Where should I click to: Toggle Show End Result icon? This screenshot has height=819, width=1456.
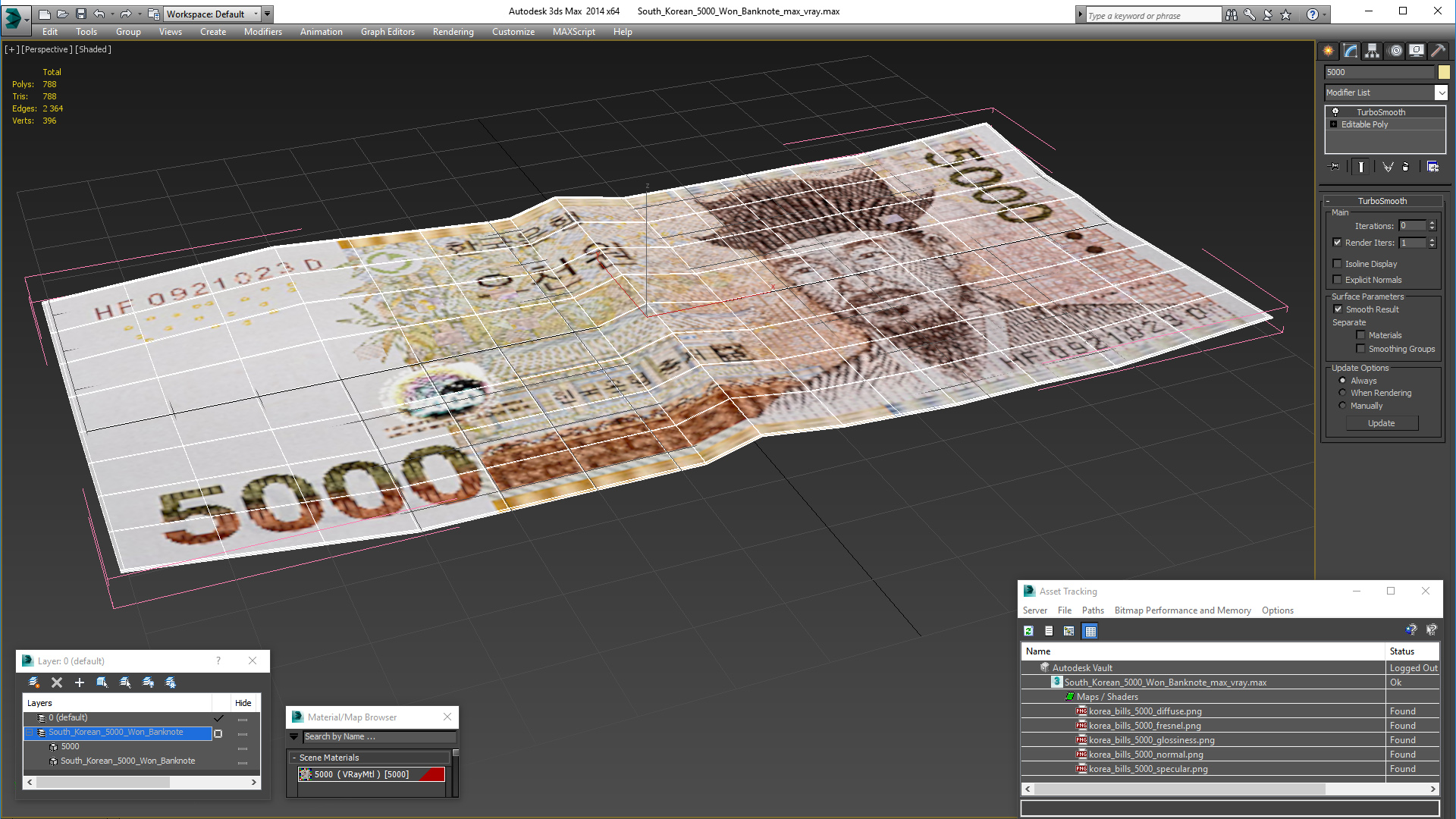pyautogui.click(x=1361, y=167)
